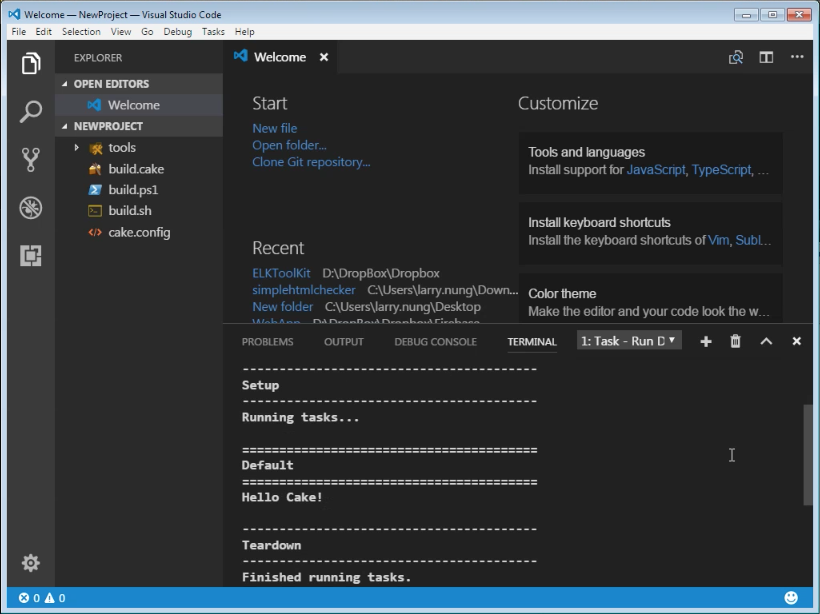820x614 pixels.
Task: Open the Manage gear menu
Action: point(31,563)
